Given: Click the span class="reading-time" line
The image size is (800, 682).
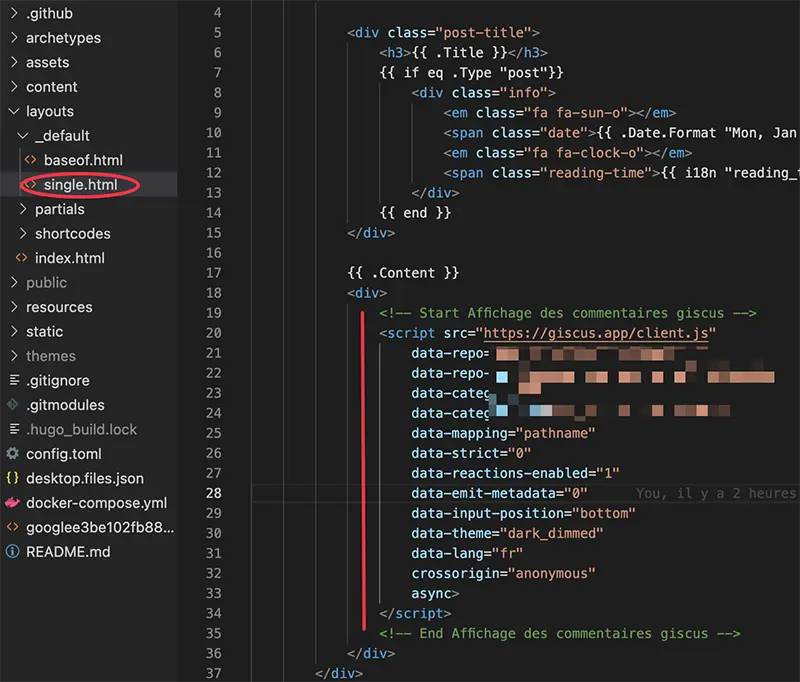Looking at the screenshot, I should coord(620,173).
